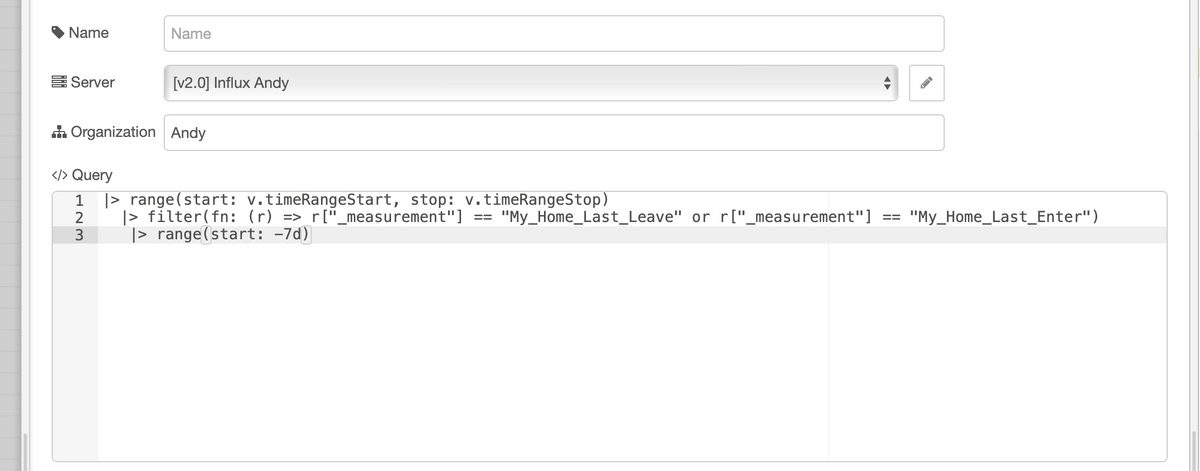Click v.timeRangeStop in the first query line
This screenshot has height=471, width=1200.
(532, 199)
